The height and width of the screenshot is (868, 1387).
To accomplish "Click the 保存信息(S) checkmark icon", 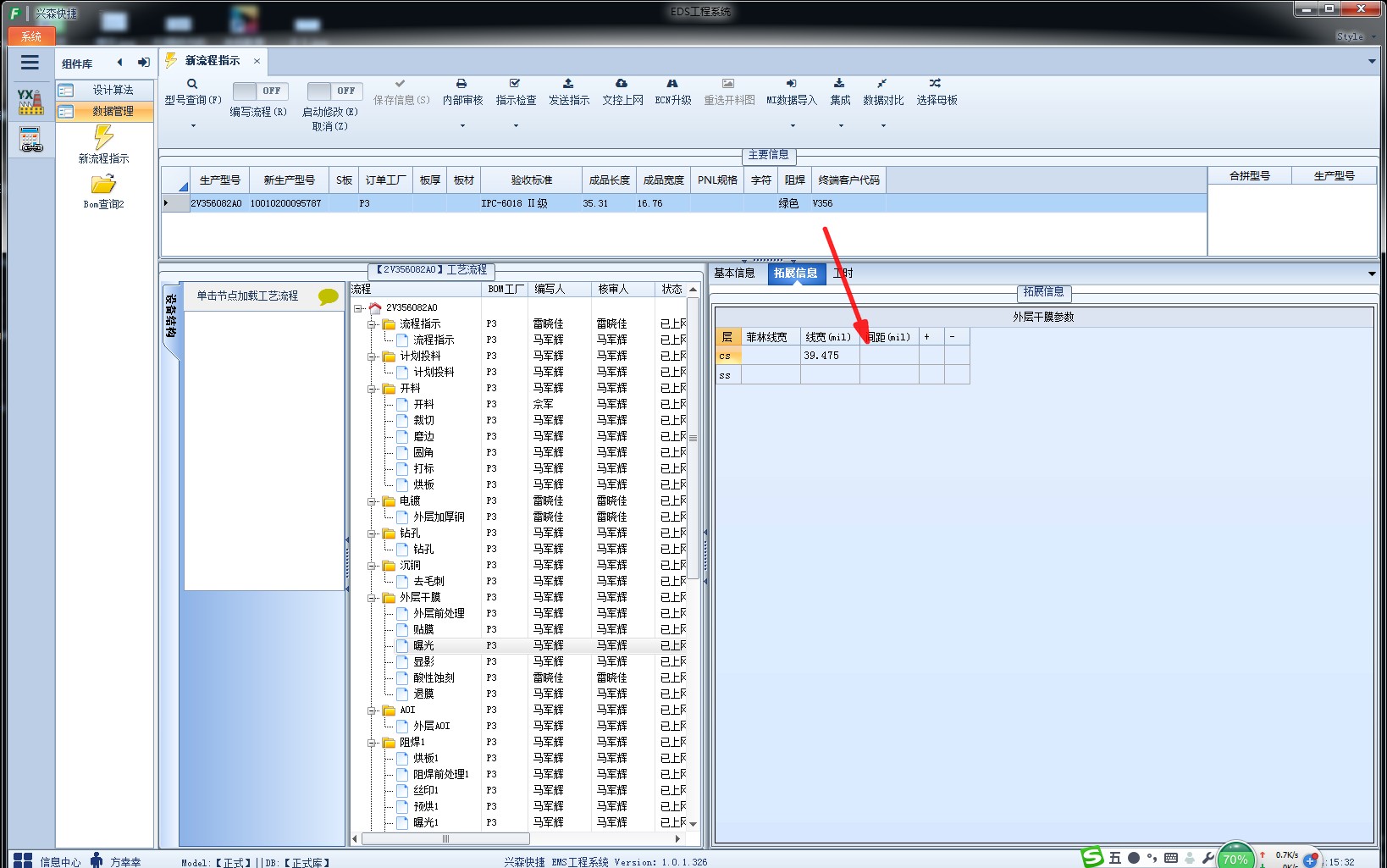I will tap(401, 84).
